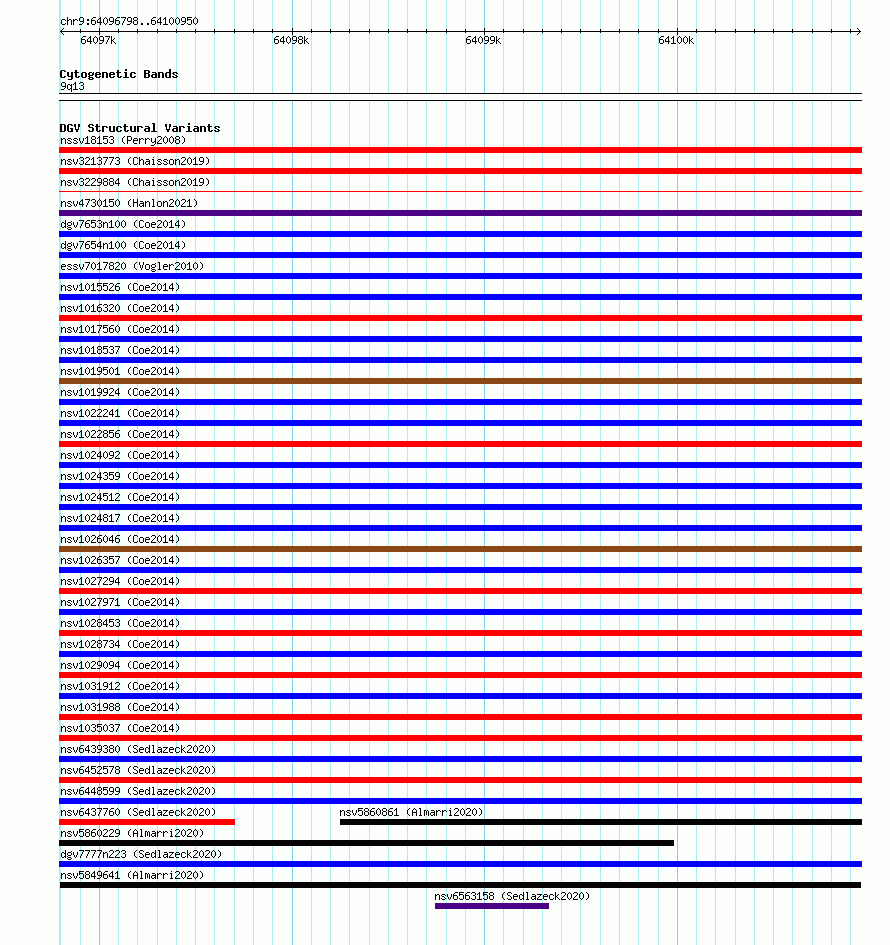Viewport: 890px width, 945px height.
Task: Open the nsv3213773 (Chaisson2019) variant label
Action: point(135,162)
